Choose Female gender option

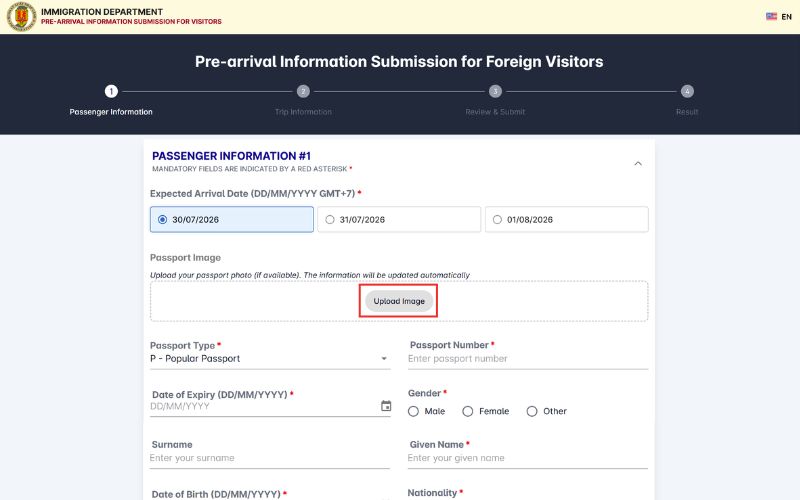click(486, 411)
